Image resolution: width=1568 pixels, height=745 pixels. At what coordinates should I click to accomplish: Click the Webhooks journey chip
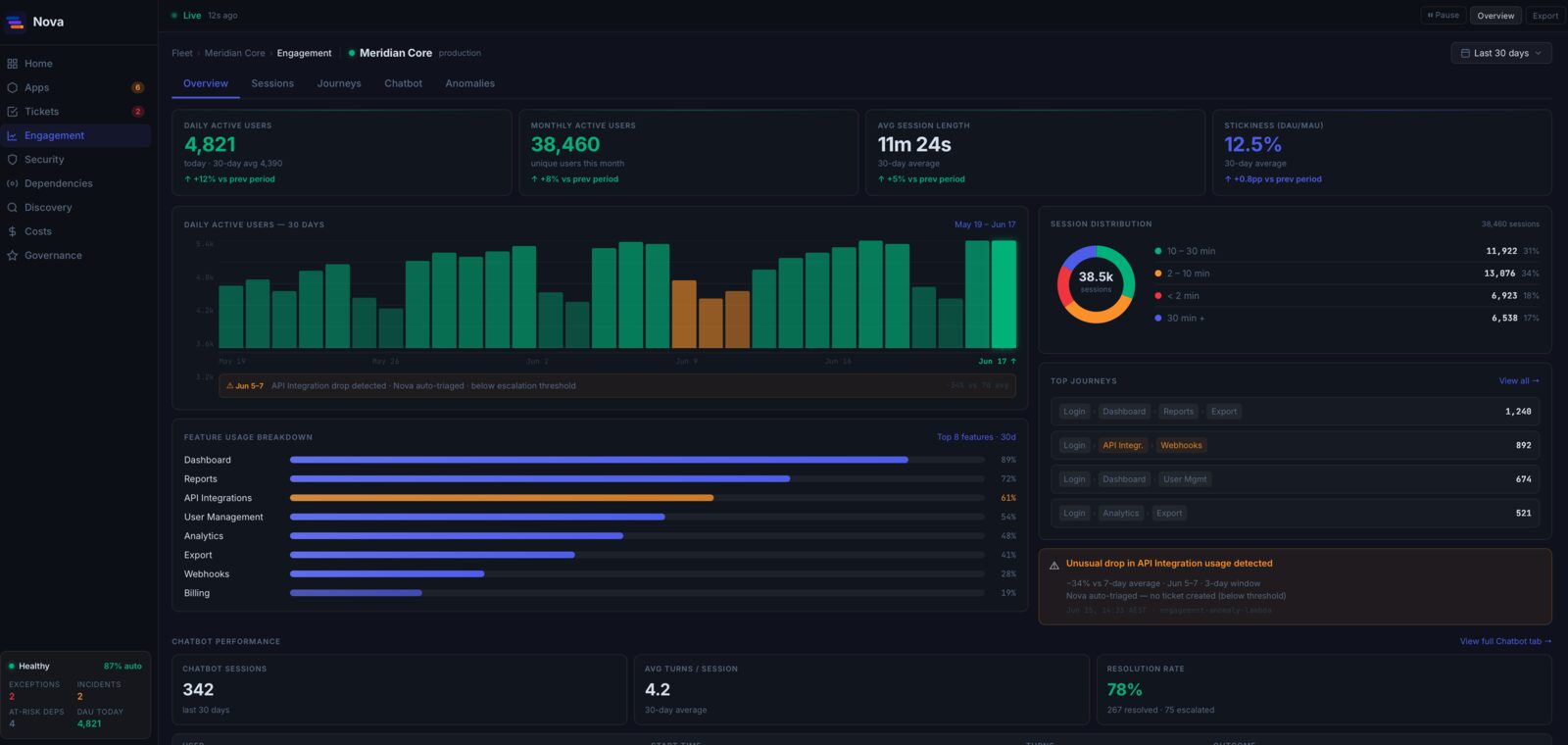[x=1181, y=446]
